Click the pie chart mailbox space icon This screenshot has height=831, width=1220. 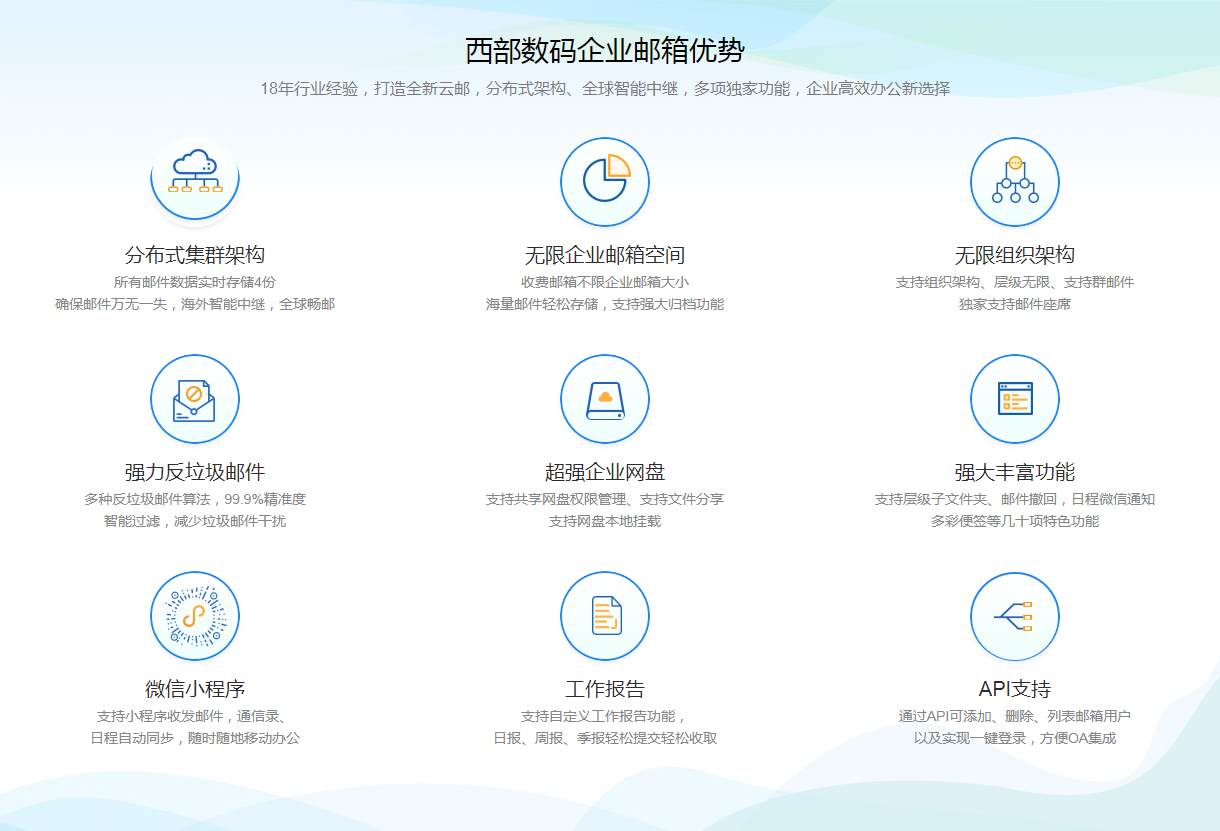[x=605, y=182]
